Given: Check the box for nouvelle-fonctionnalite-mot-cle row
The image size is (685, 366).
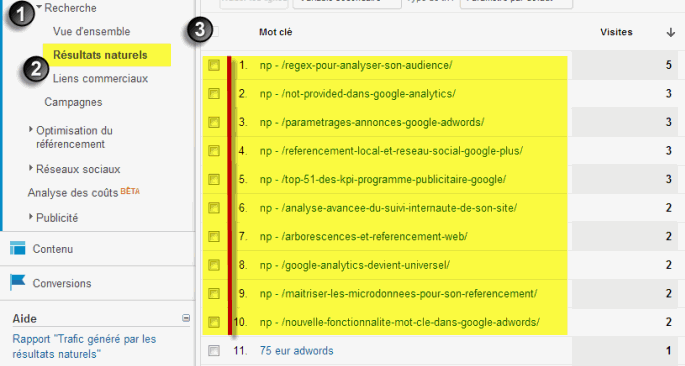Looking at the screenshot, I should click(x=214, y=322).
